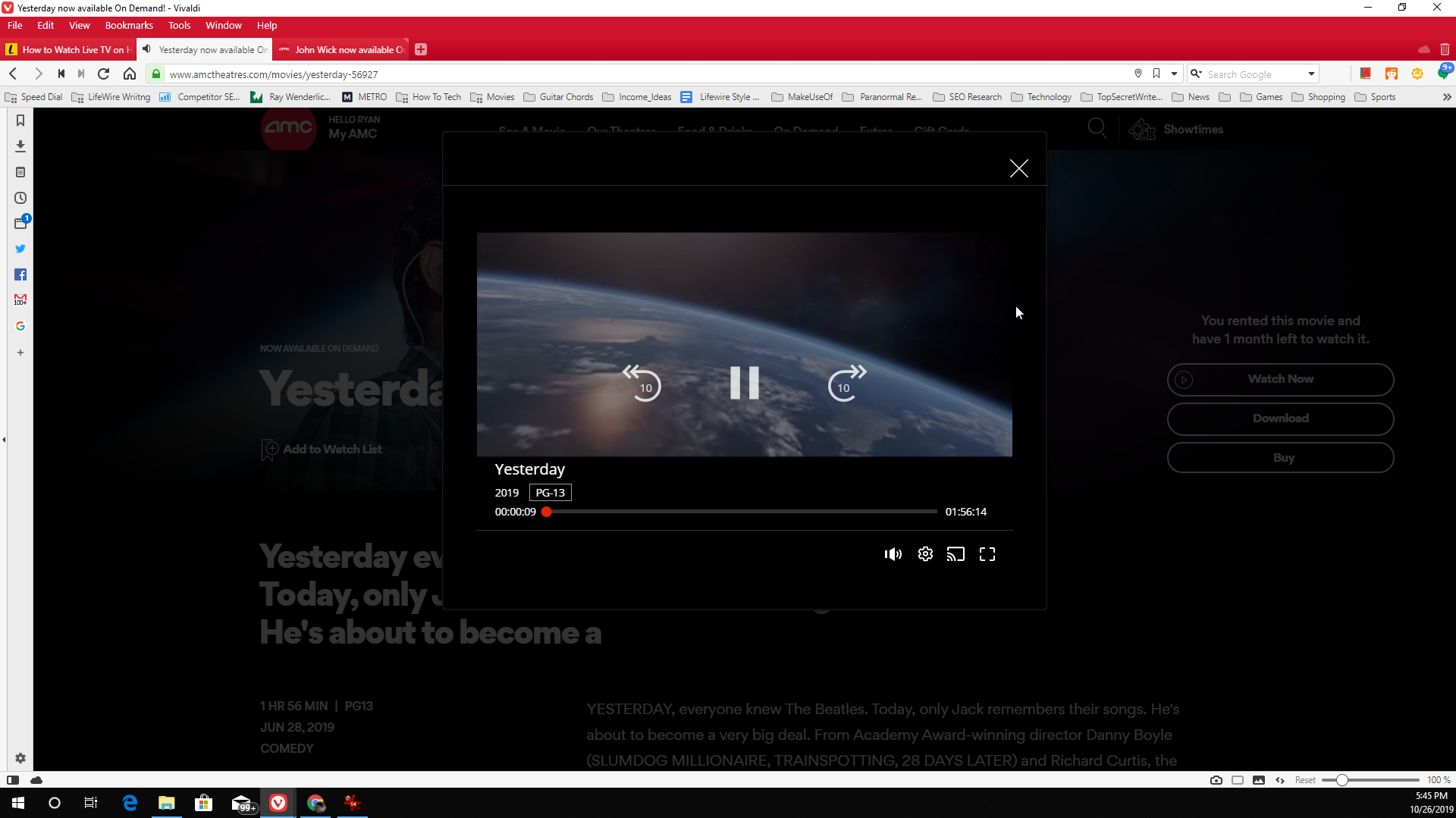Seek to middle of video progress bar
1456x818 pixels.
click(x=742, y=512)
